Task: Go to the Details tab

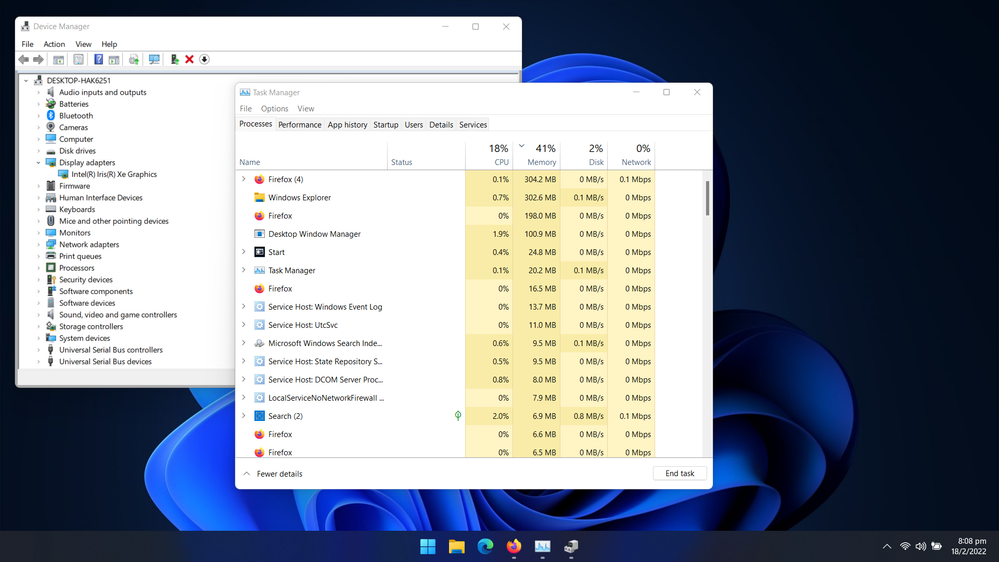Action: click(441, 125)
